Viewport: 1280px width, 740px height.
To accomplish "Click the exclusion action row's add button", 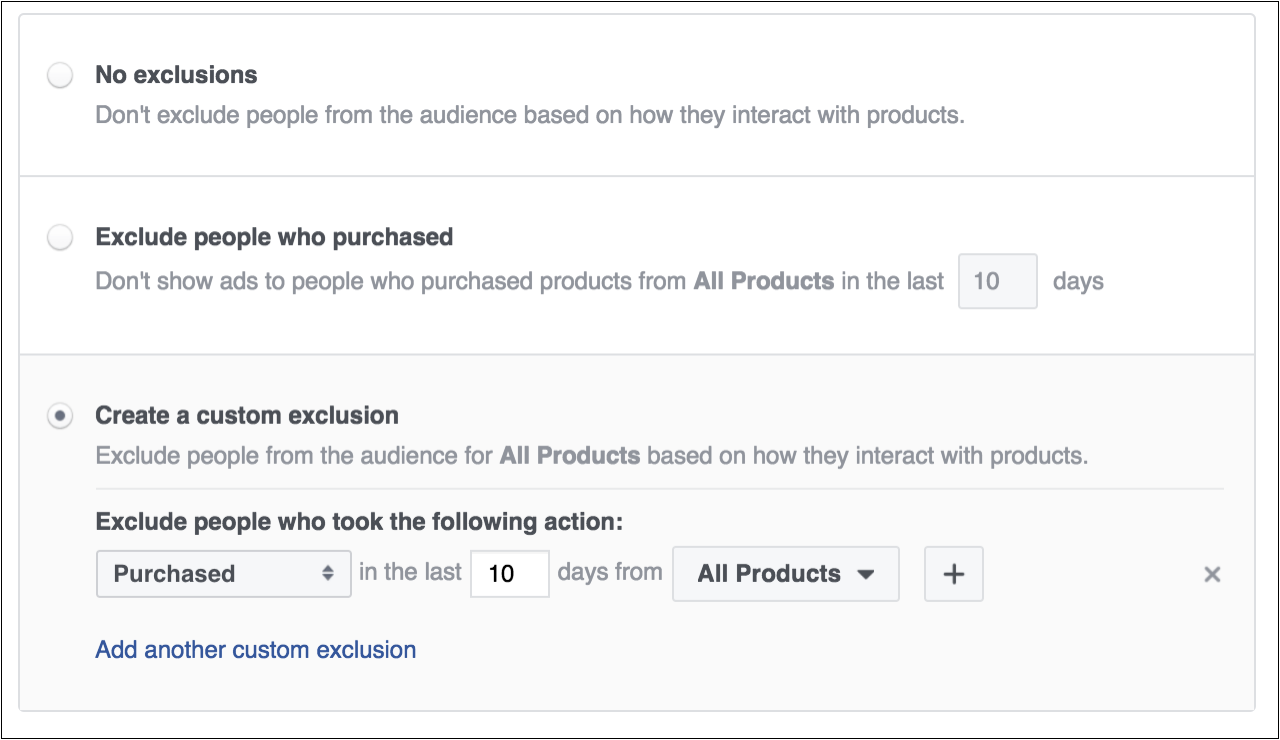I will pos(953,573).
